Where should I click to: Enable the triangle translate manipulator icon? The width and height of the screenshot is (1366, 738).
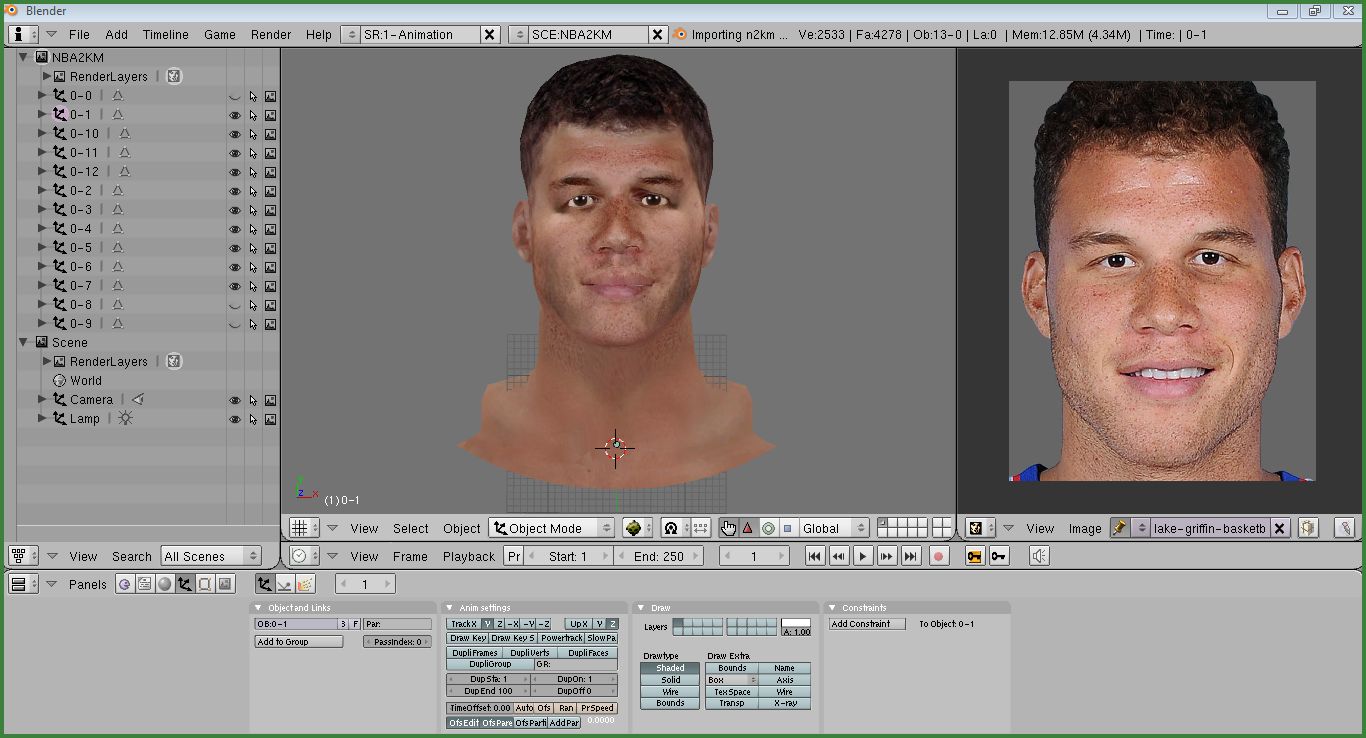[747, 528]
